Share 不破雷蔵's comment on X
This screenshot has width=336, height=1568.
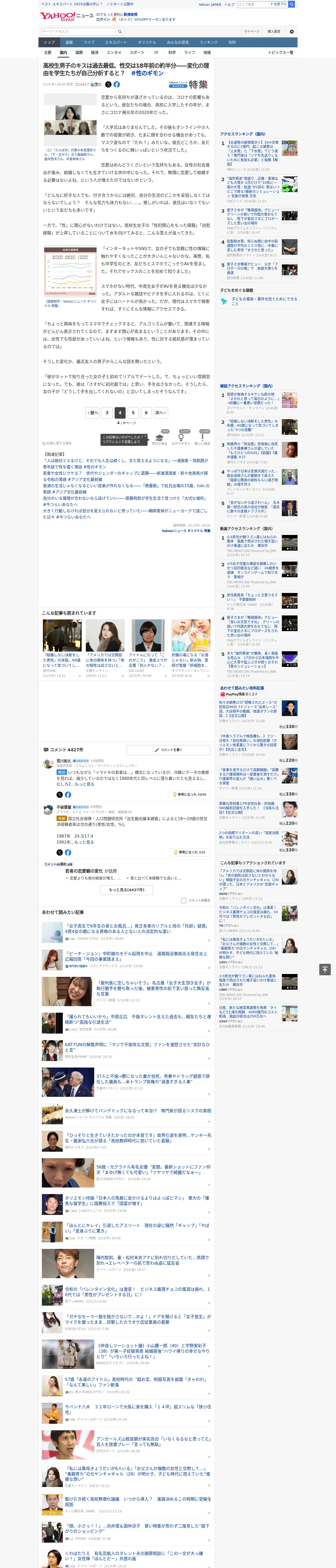tap(59, 853)
